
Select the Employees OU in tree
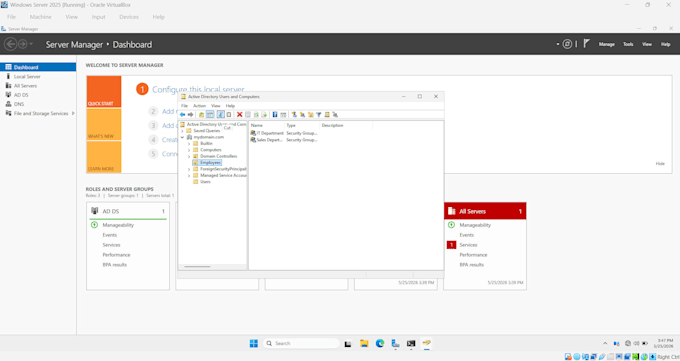click(210, 163)
